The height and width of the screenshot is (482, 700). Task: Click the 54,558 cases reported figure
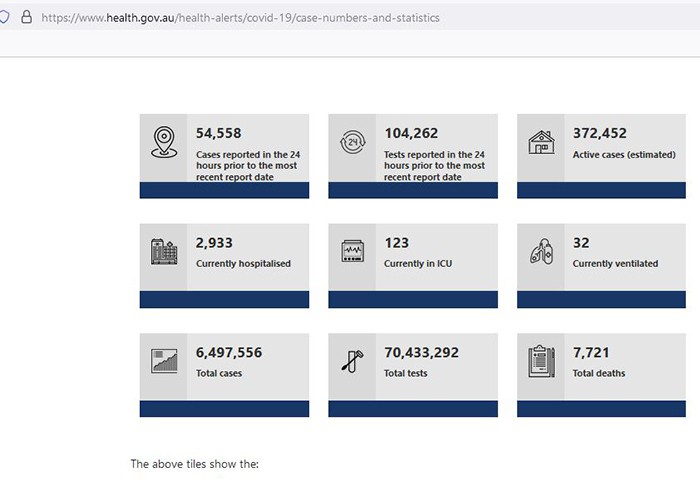point(218,133)
